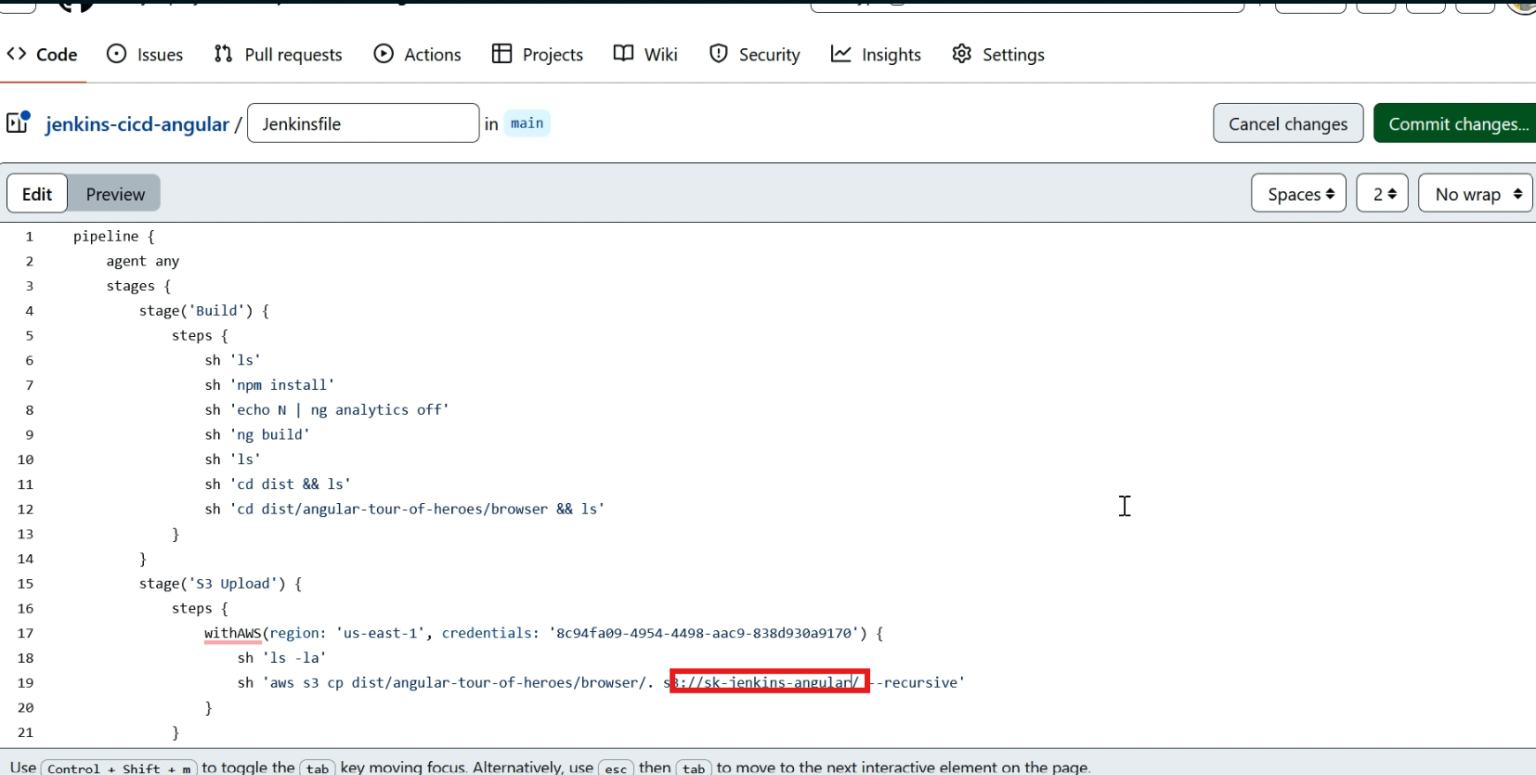Open the indent size 2 dropdown
This screenshot has width=1536, height=775.
tap(1382, 193)
